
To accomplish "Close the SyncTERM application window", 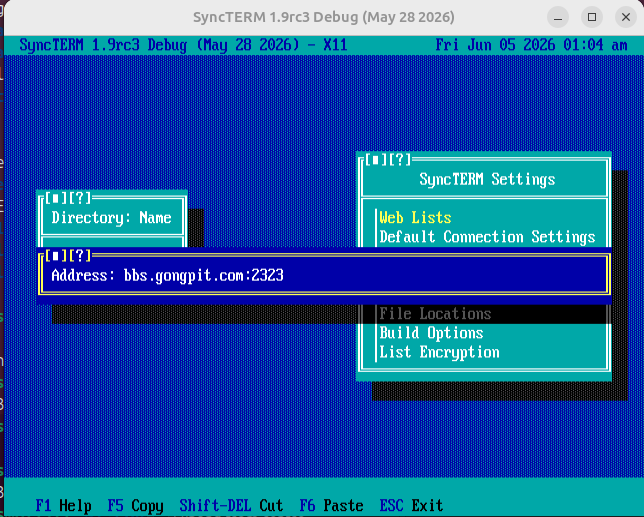I will click(626, 17).
